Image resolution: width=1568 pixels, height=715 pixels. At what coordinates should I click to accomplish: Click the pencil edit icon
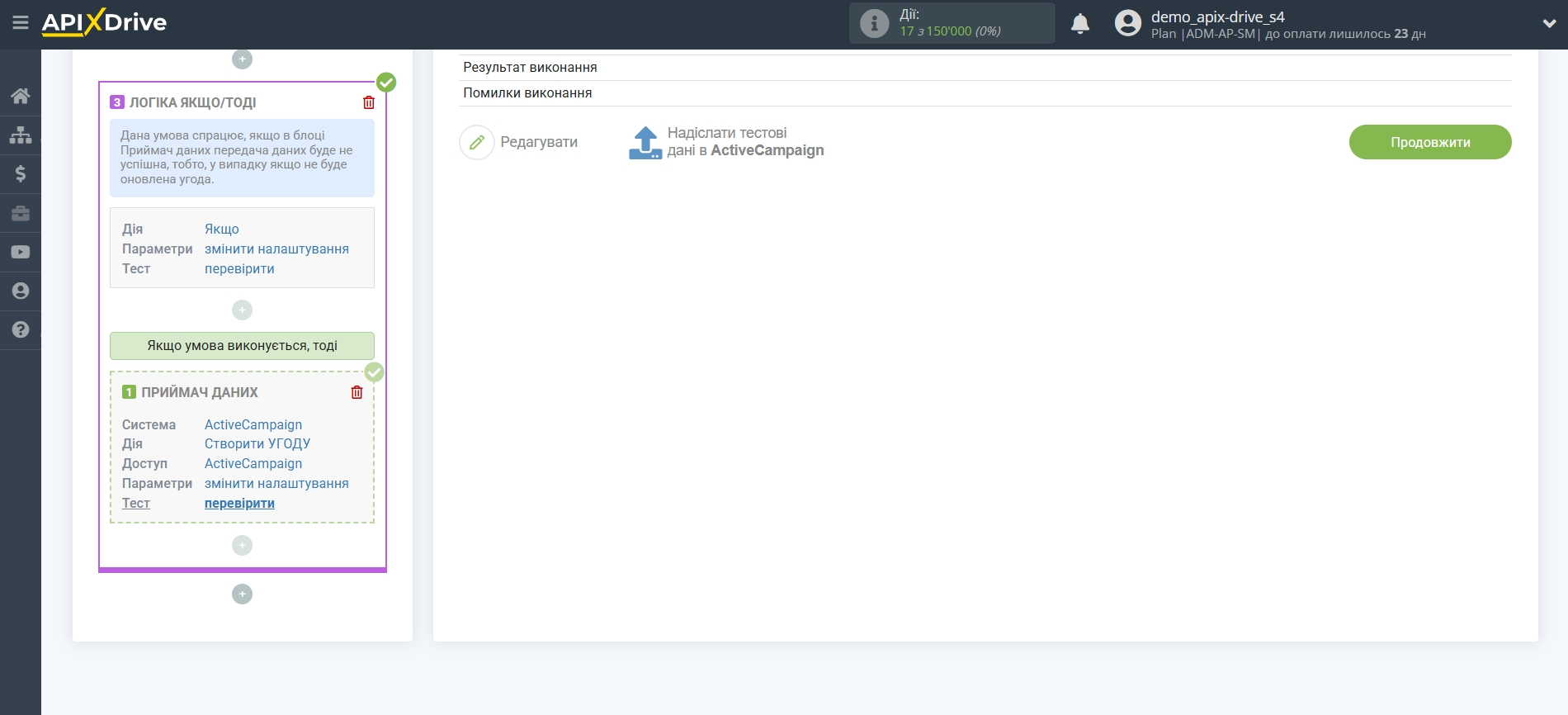477,142
